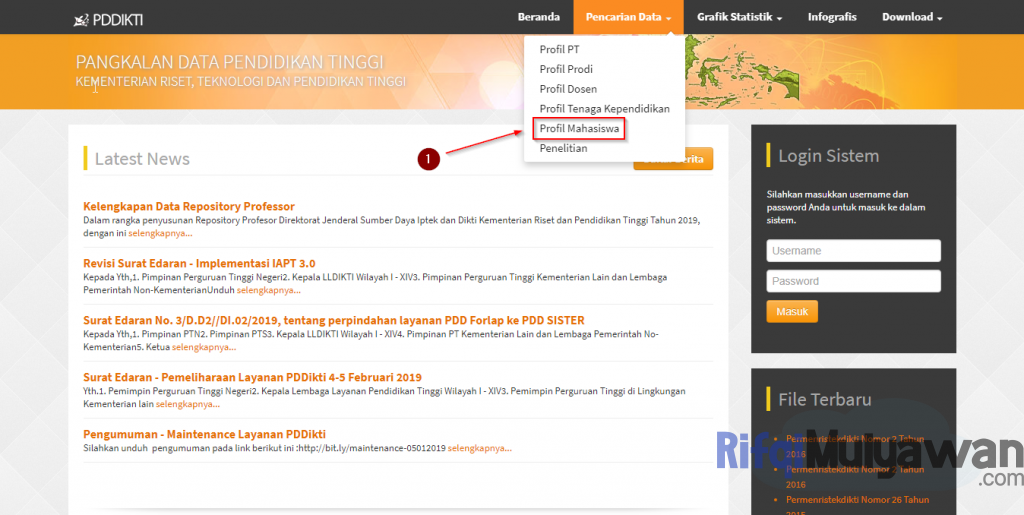Select Profil PT from dropdown
The width and height of the screenshot is (1024, 515).
click(560, 49)
